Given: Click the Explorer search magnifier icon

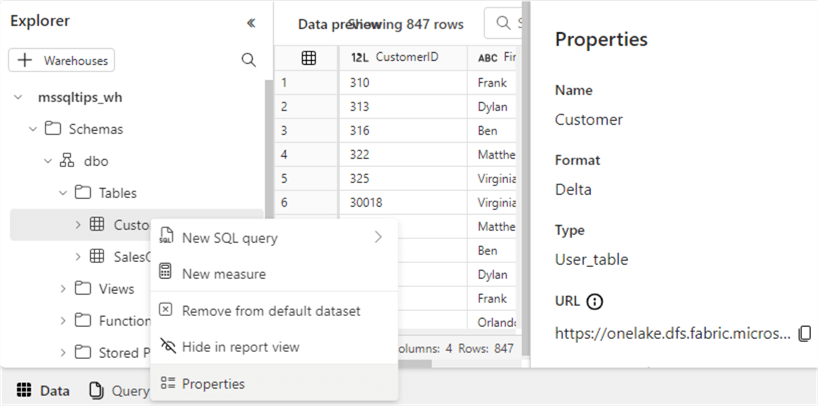Looking at the screenshot, I should click(249, 60).
